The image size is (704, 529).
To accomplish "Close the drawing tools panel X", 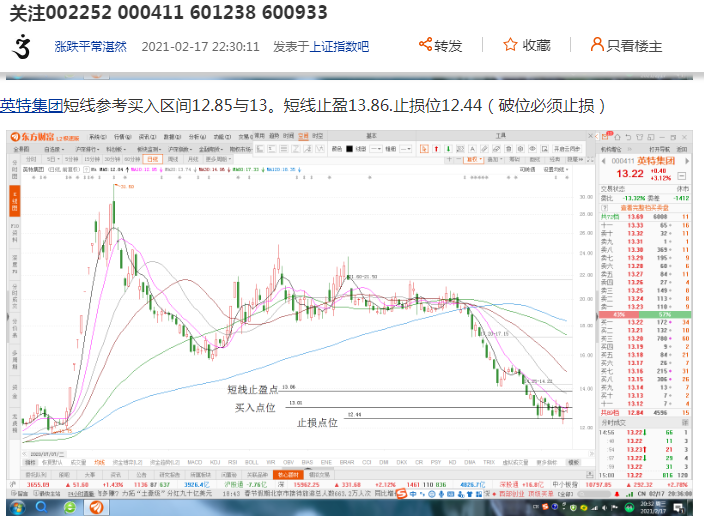I will pyautogui.click(x=591, y=136).
